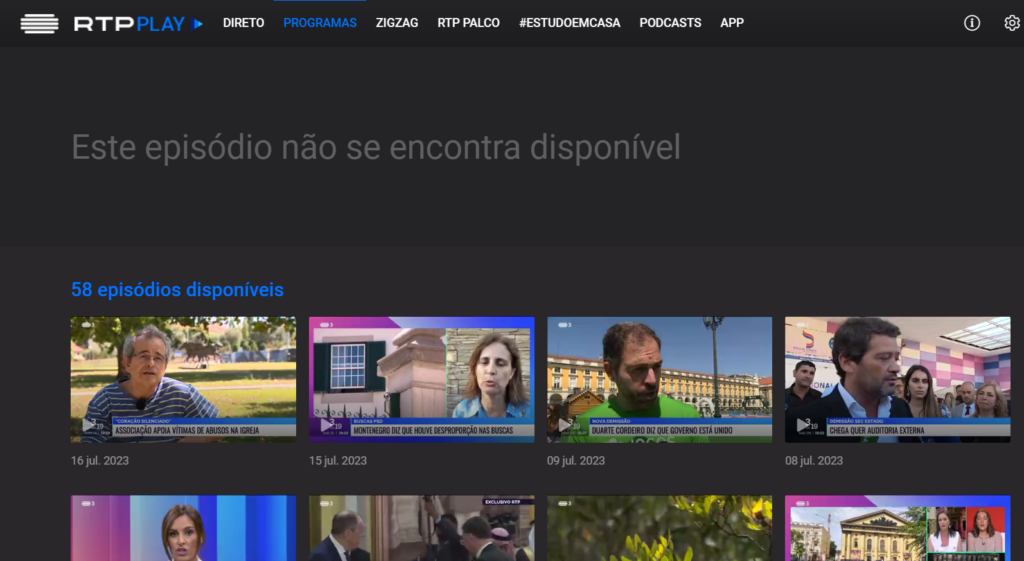This screenshot has height=561, width=1024.
Task: Open the info circle icon
Action: coord(971,23)
